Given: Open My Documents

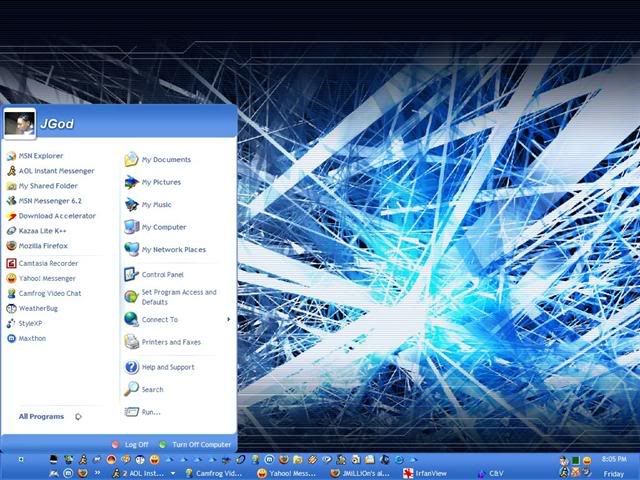Looking at the screenshot, I should coord(158,159).
